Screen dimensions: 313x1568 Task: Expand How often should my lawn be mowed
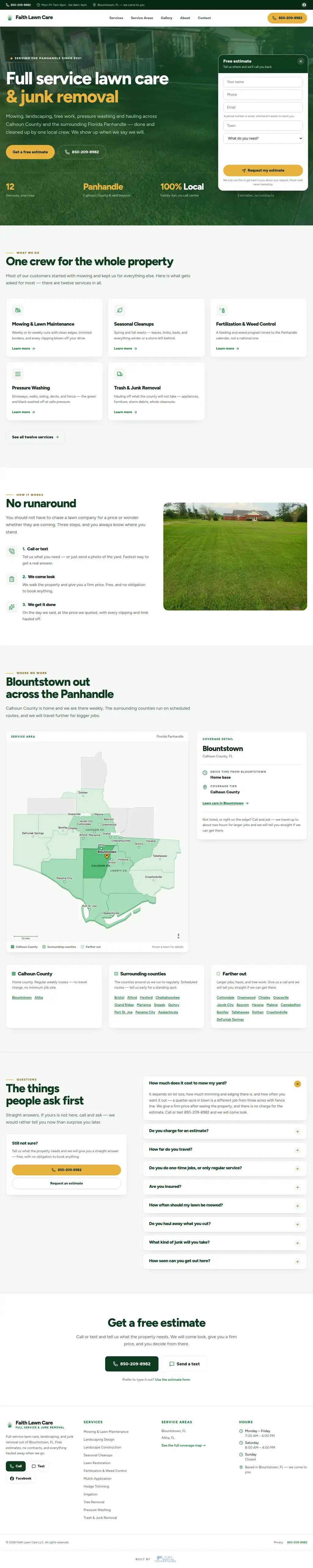click(x=297, y=1206)
